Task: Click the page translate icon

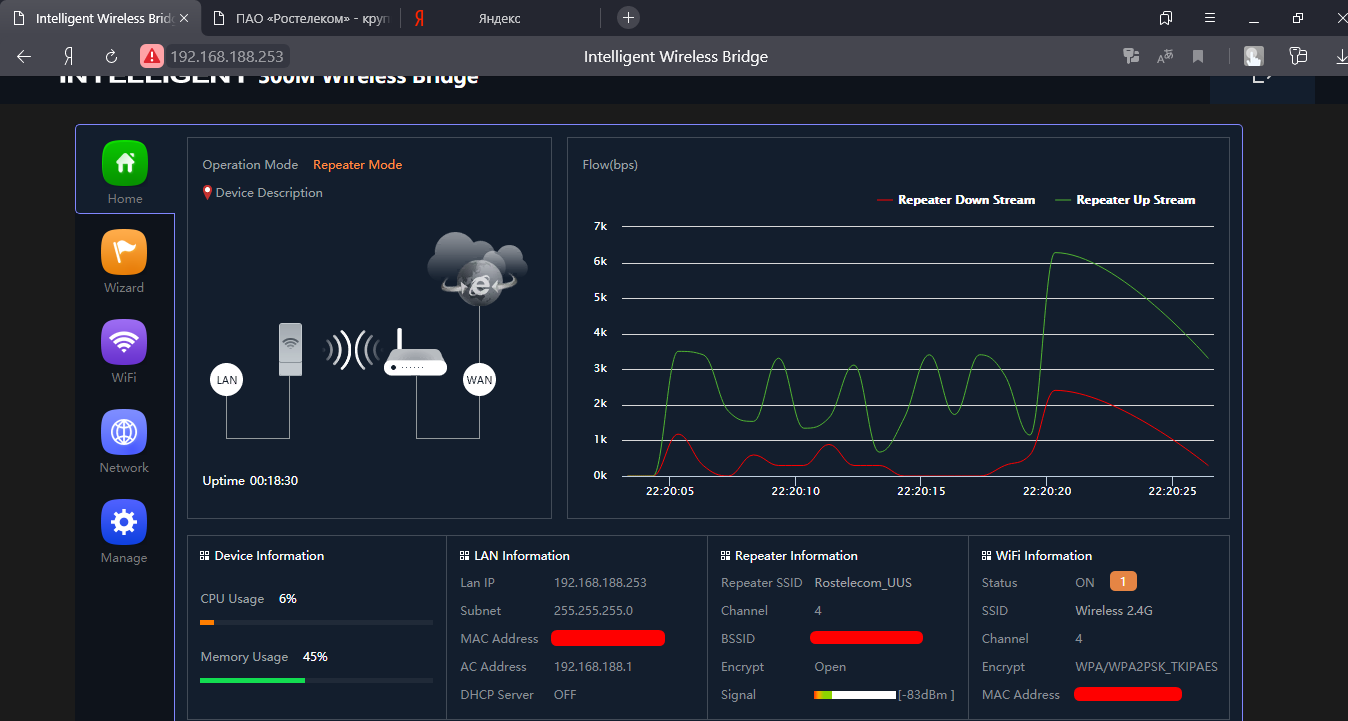Action: [1165, 57]
